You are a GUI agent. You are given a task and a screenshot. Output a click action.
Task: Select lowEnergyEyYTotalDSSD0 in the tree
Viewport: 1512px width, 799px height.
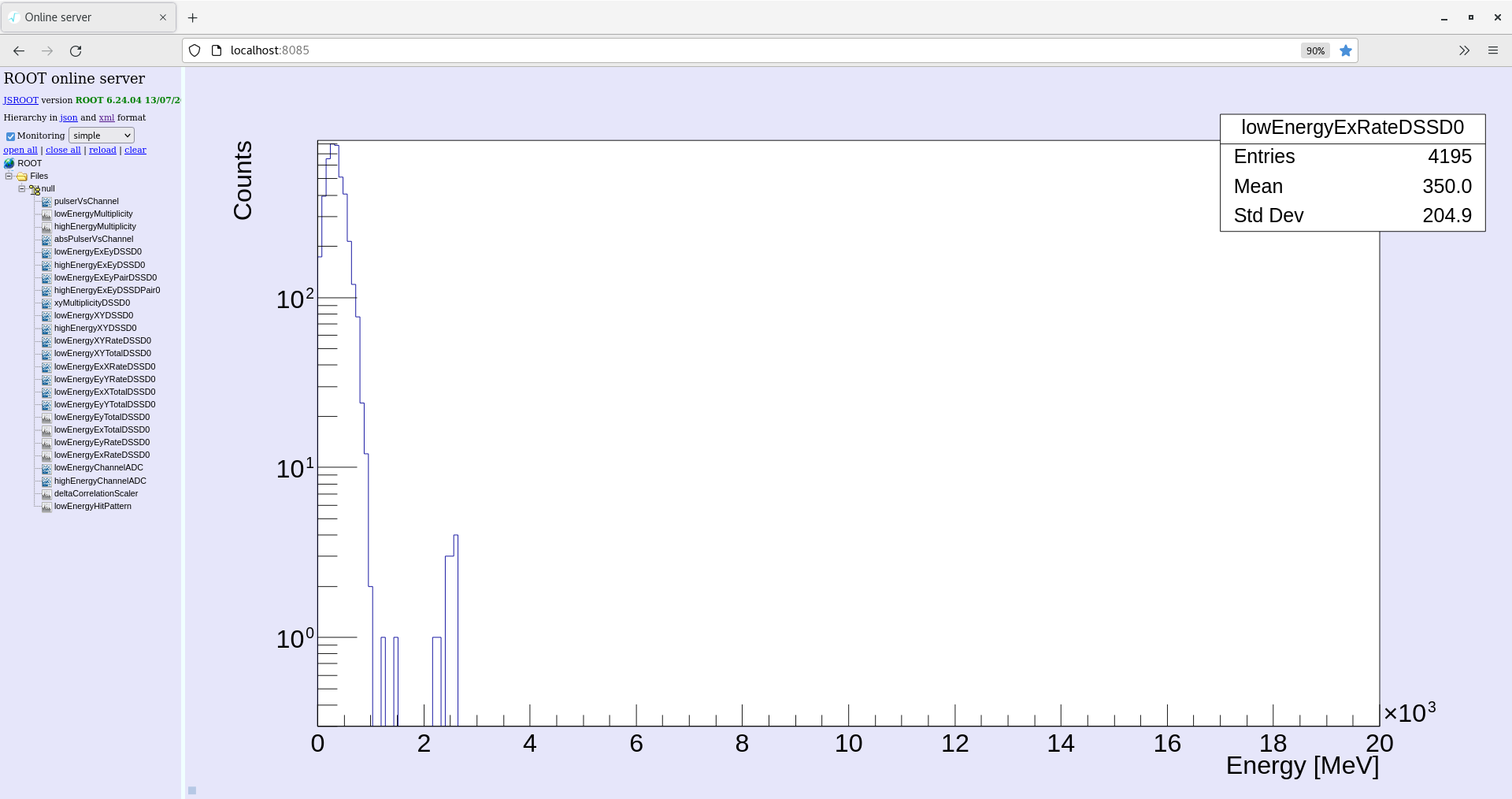click(x=105, y=404)
